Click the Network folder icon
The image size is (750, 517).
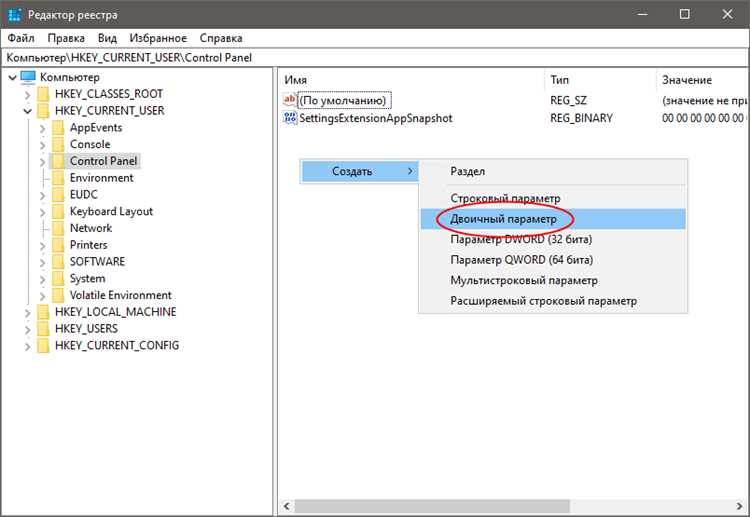58,228
